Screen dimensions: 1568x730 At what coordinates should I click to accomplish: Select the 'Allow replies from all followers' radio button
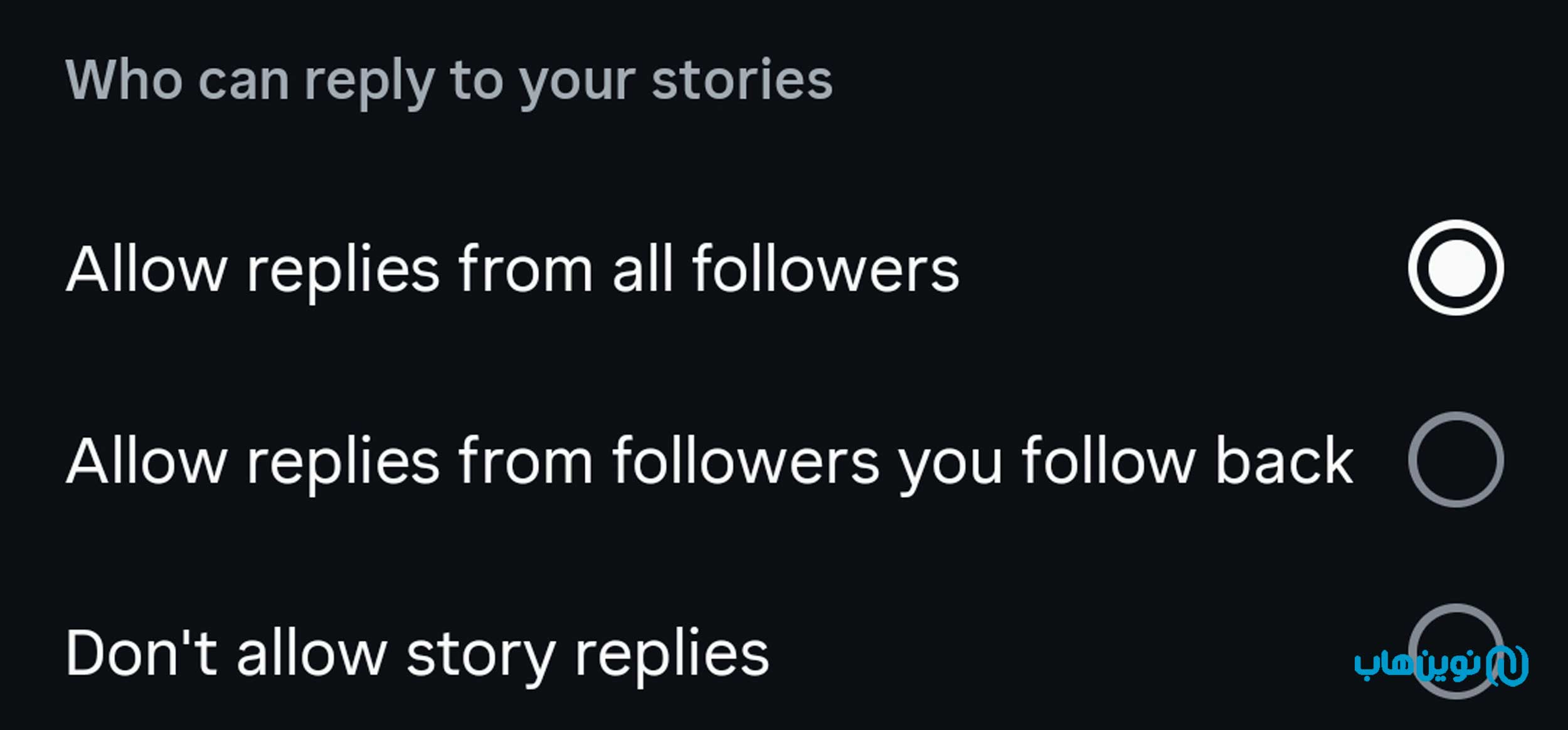(x=1455, y=268)
